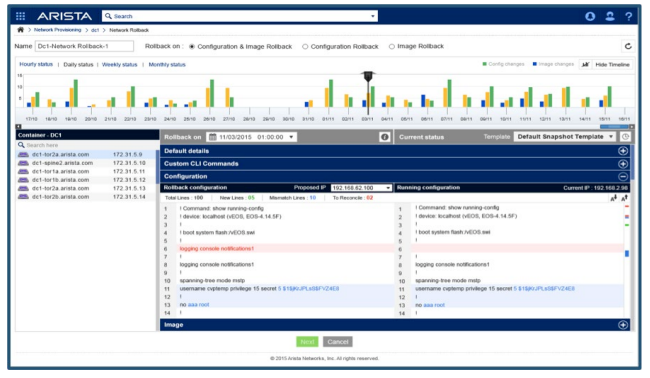Click the info icon in Rollback on bar

pos(384,137)
